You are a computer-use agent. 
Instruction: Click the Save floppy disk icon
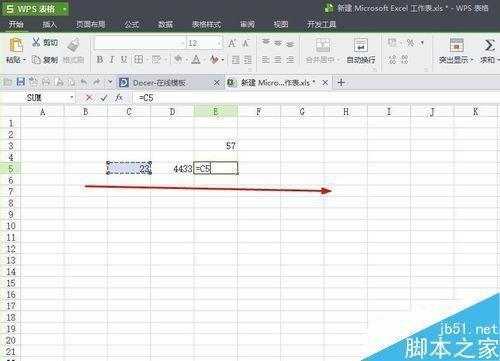point(21,82)
